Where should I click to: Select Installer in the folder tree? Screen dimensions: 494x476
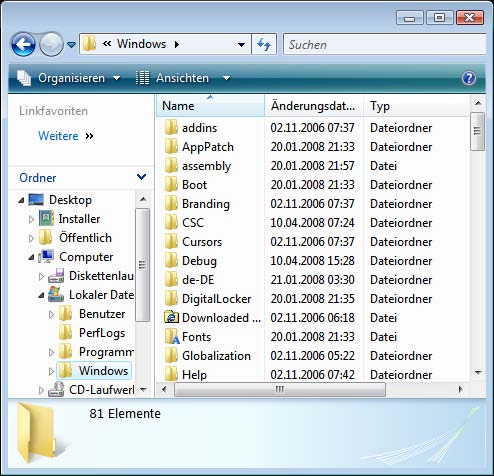79,219
